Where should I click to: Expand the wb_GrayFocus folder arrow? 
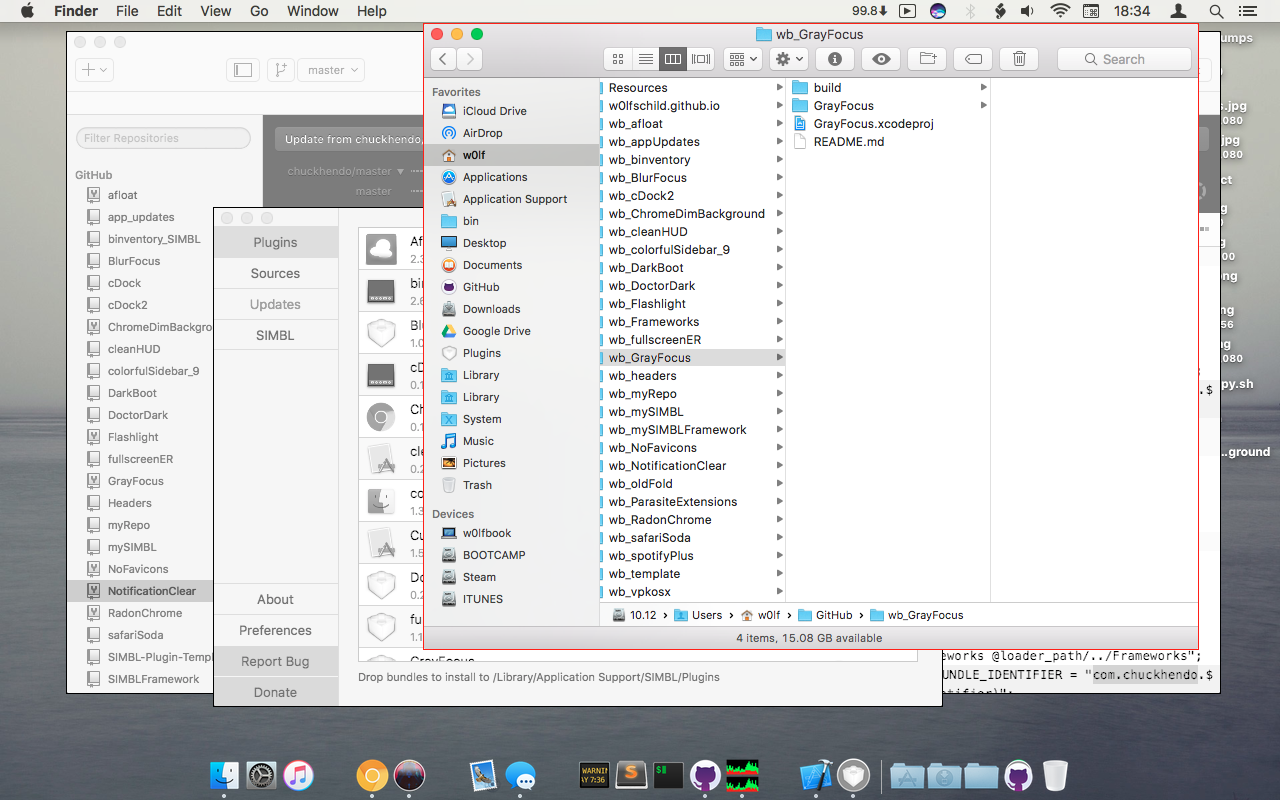[x=779, y=358]
